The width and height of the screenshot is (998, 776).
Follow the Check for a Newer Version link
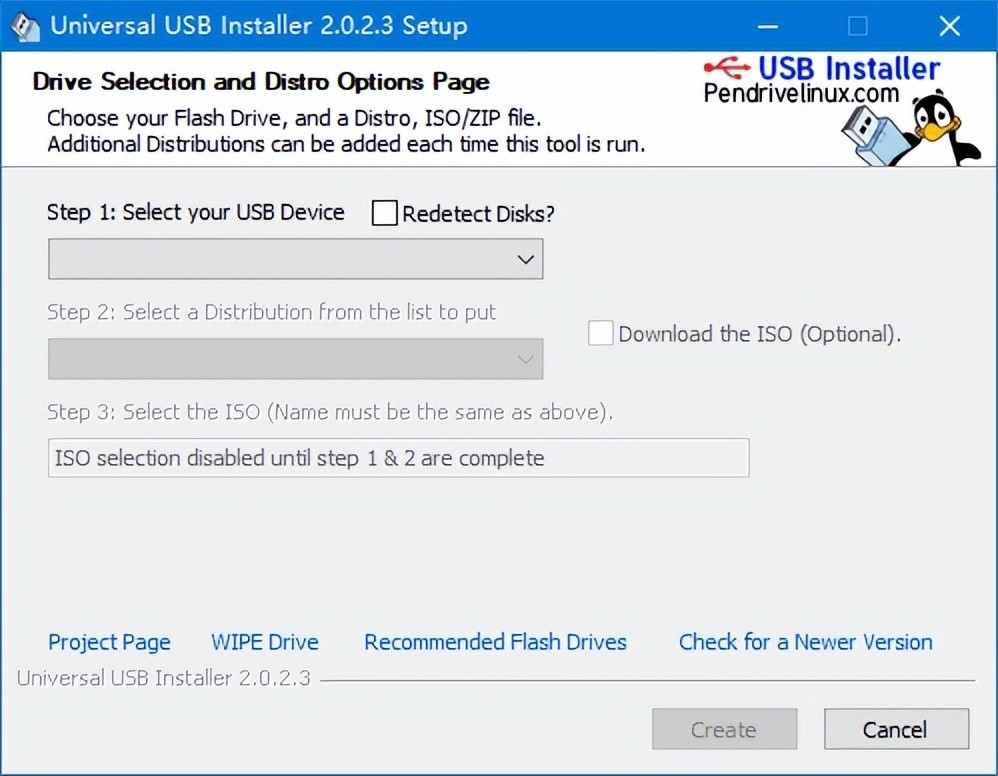[806, 642]
